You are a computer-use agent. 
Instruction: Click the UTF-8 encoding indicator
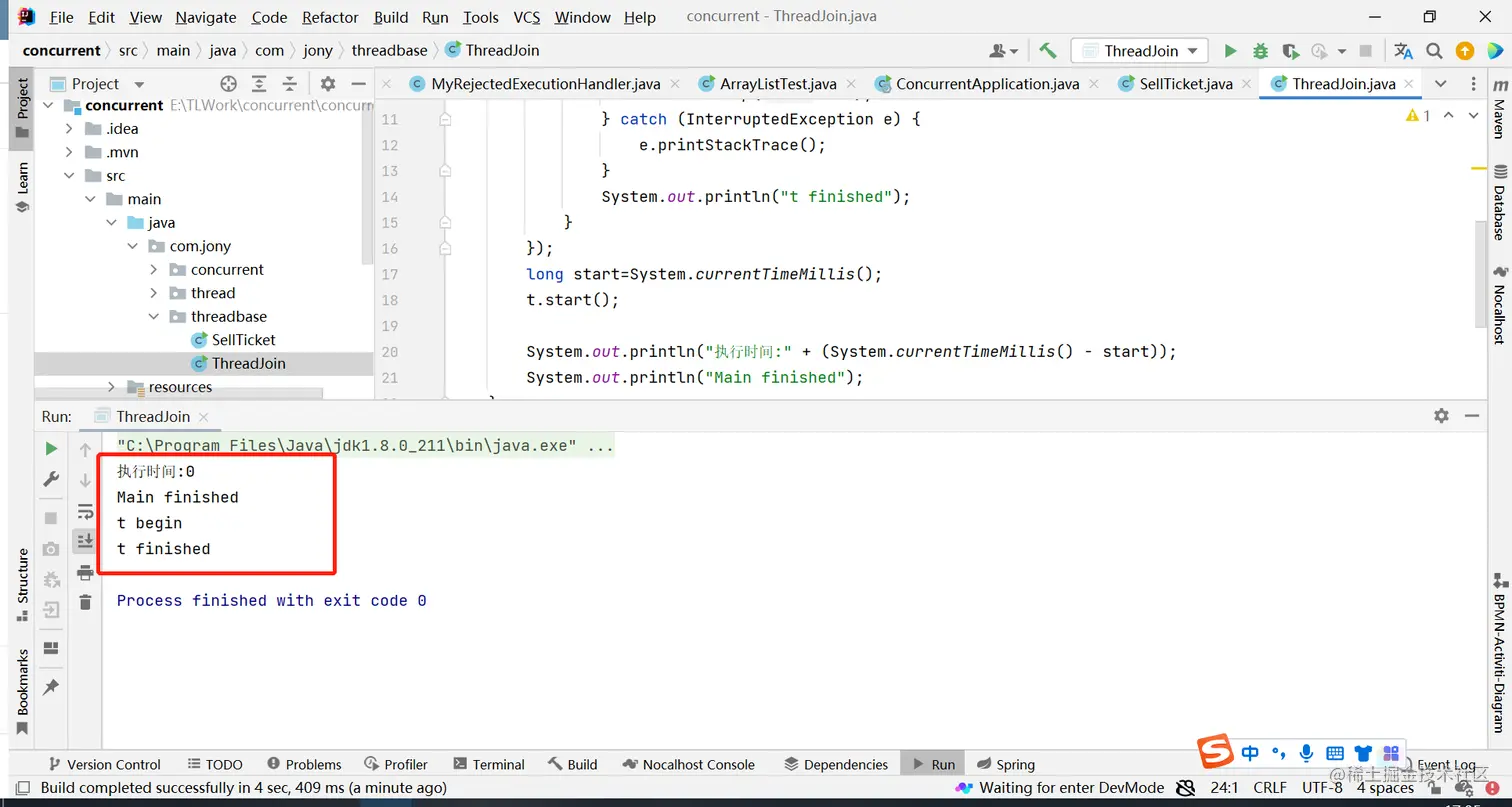(1322, 788)
